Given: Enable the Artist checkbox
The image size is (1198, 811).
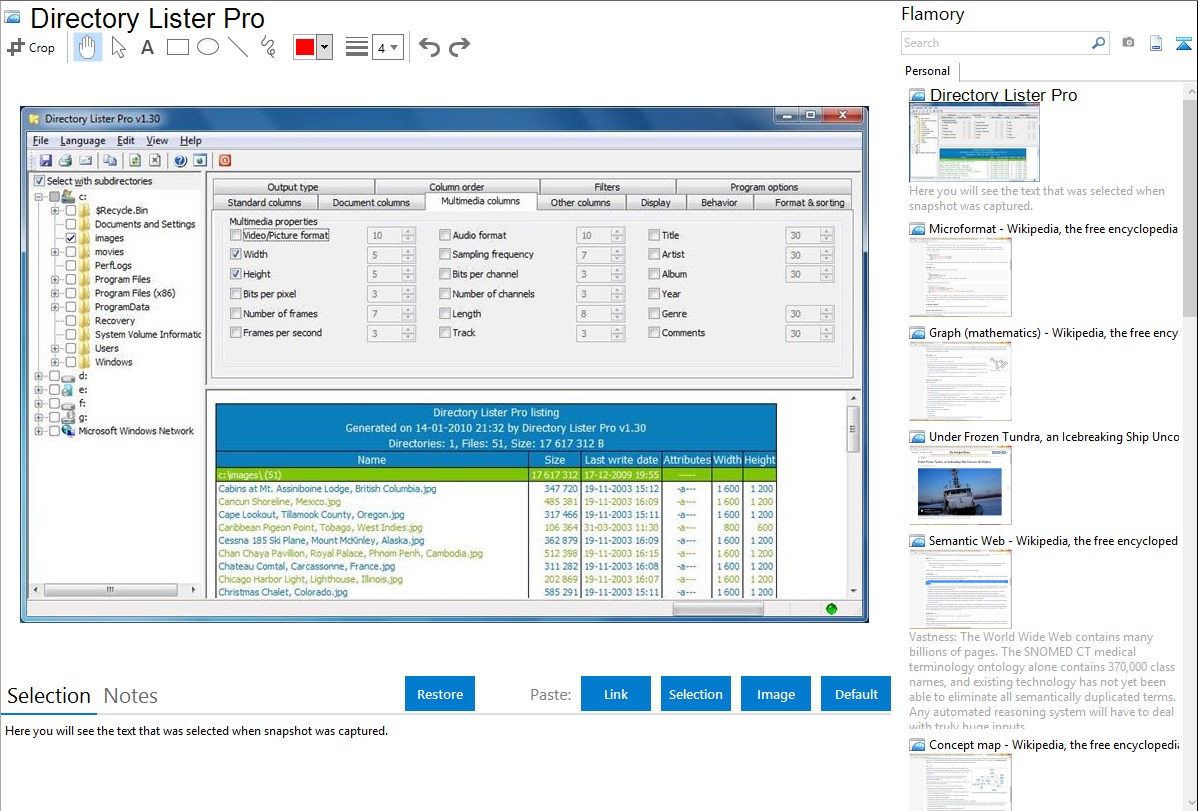Looking at the screenshot, I should (x=654, y=255).
